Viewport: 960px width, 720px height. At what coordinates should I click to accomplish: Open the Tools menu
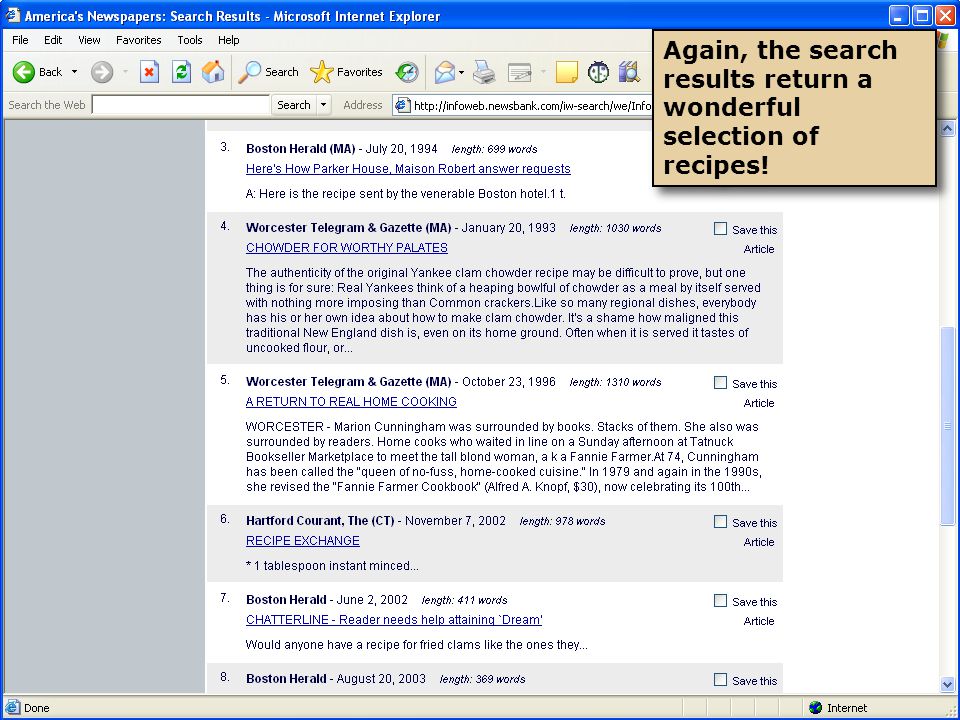click(x=190, y=40)
